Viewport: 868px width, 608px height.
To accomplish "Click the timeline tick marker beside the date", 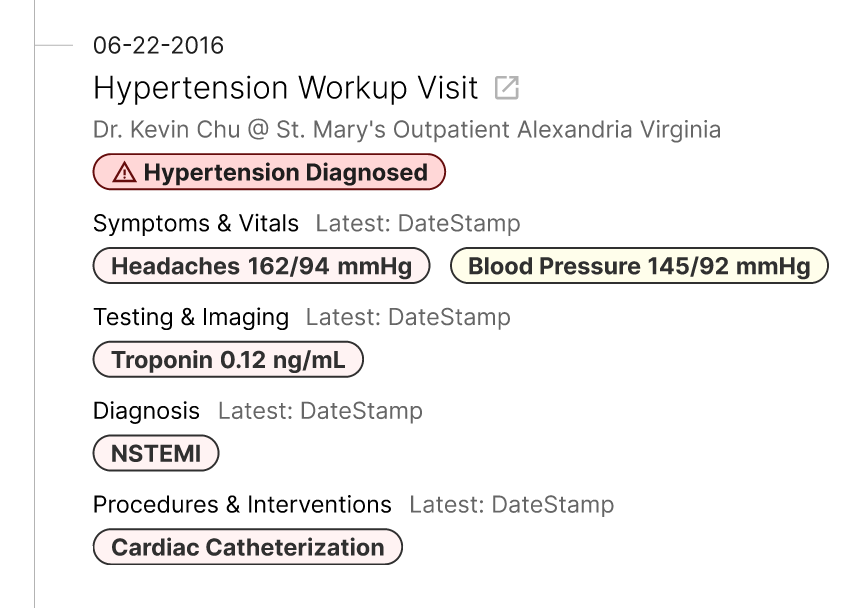I will pos(54,45).
